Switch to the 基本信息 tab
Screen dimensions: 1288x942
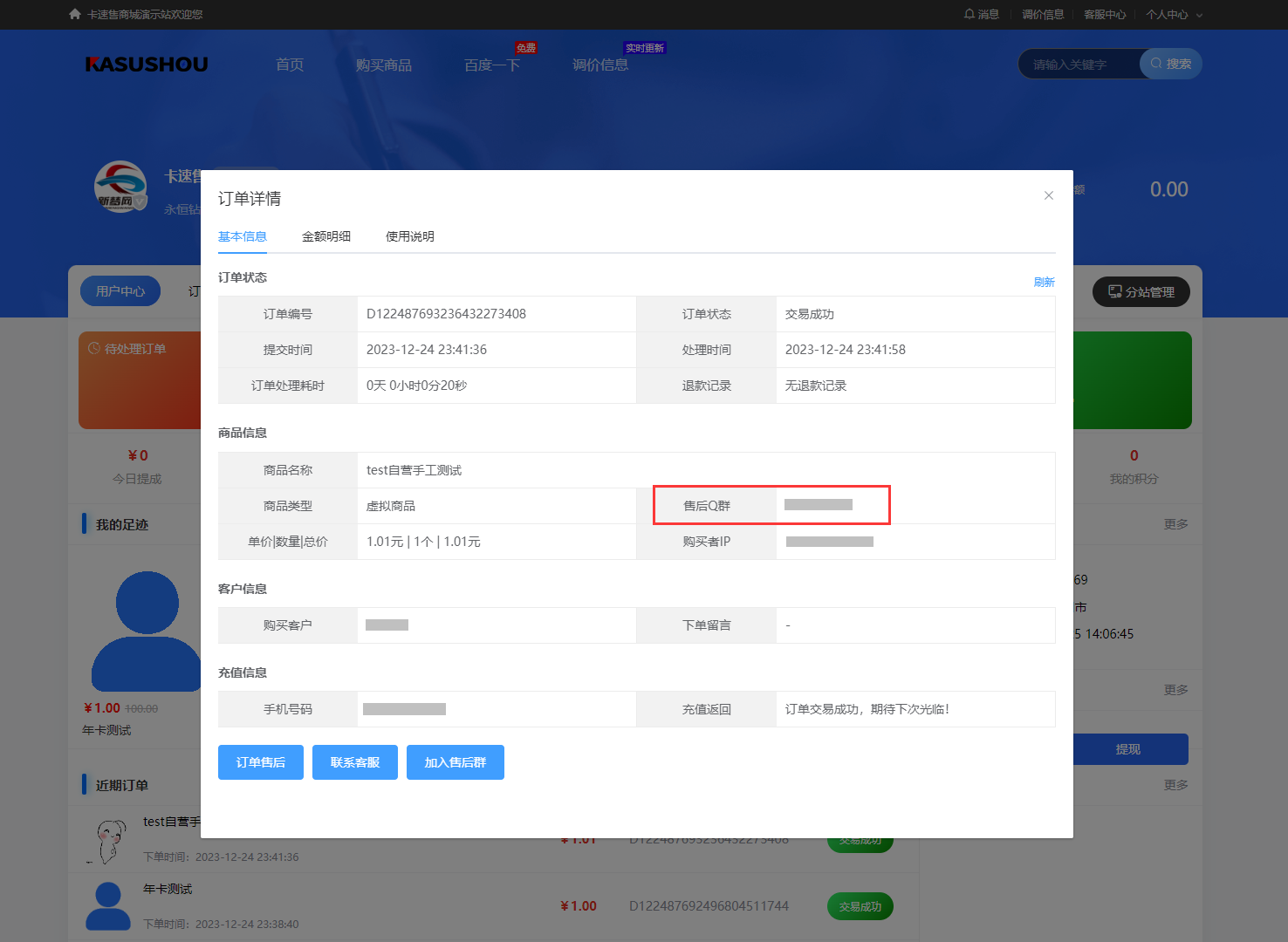(x=243, y=236)
